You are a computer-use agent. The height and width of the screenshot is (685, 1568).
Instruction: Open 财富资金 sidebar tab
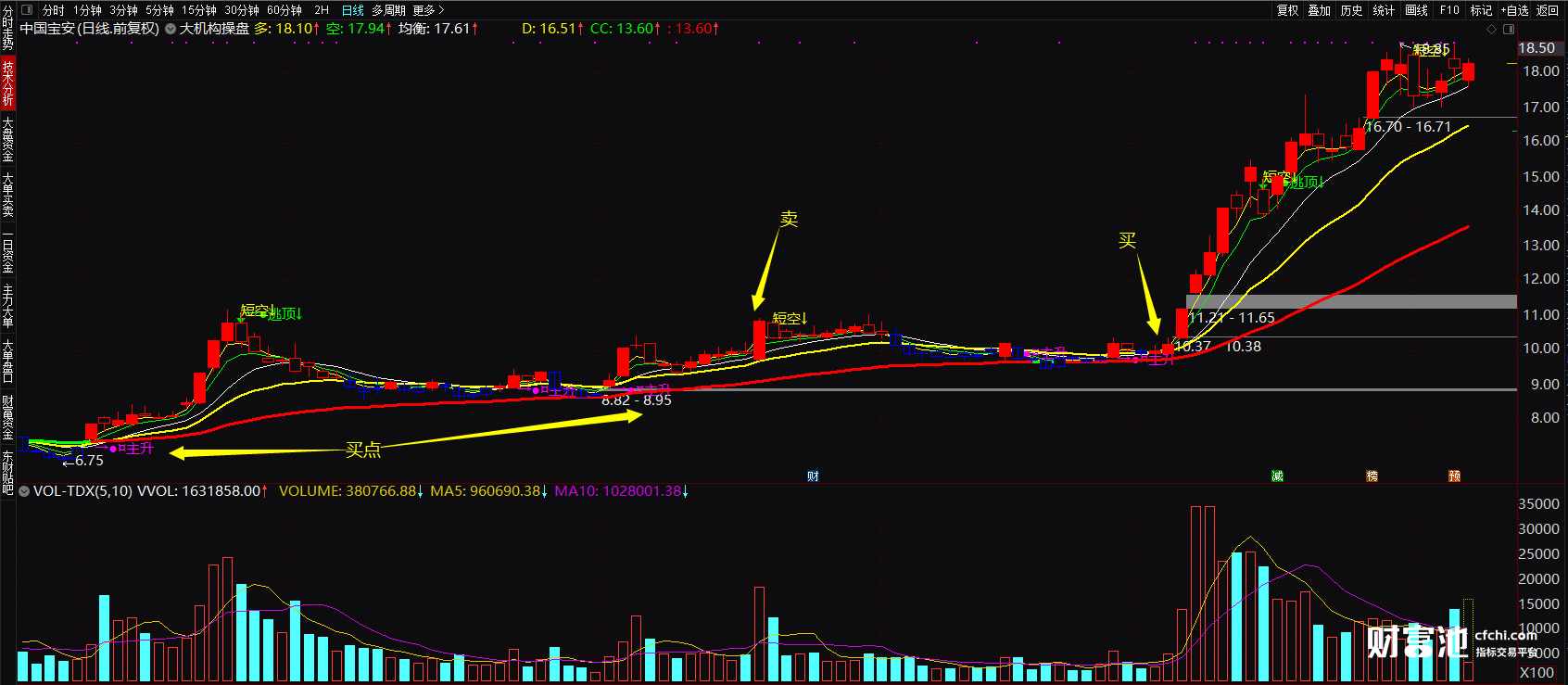7,417
